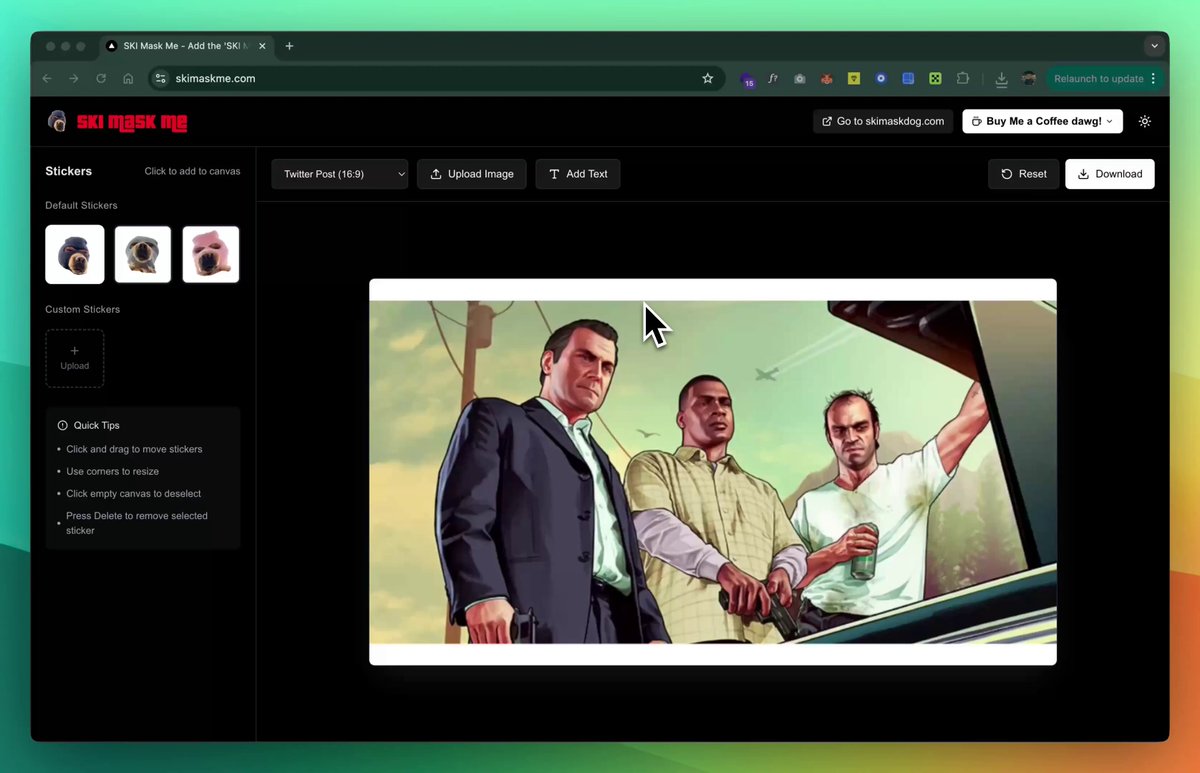Image resolution: width=1200 pixels, height=773 pixels.
Task: Click the GTA image on the canvas
Action: click(713, 472)
